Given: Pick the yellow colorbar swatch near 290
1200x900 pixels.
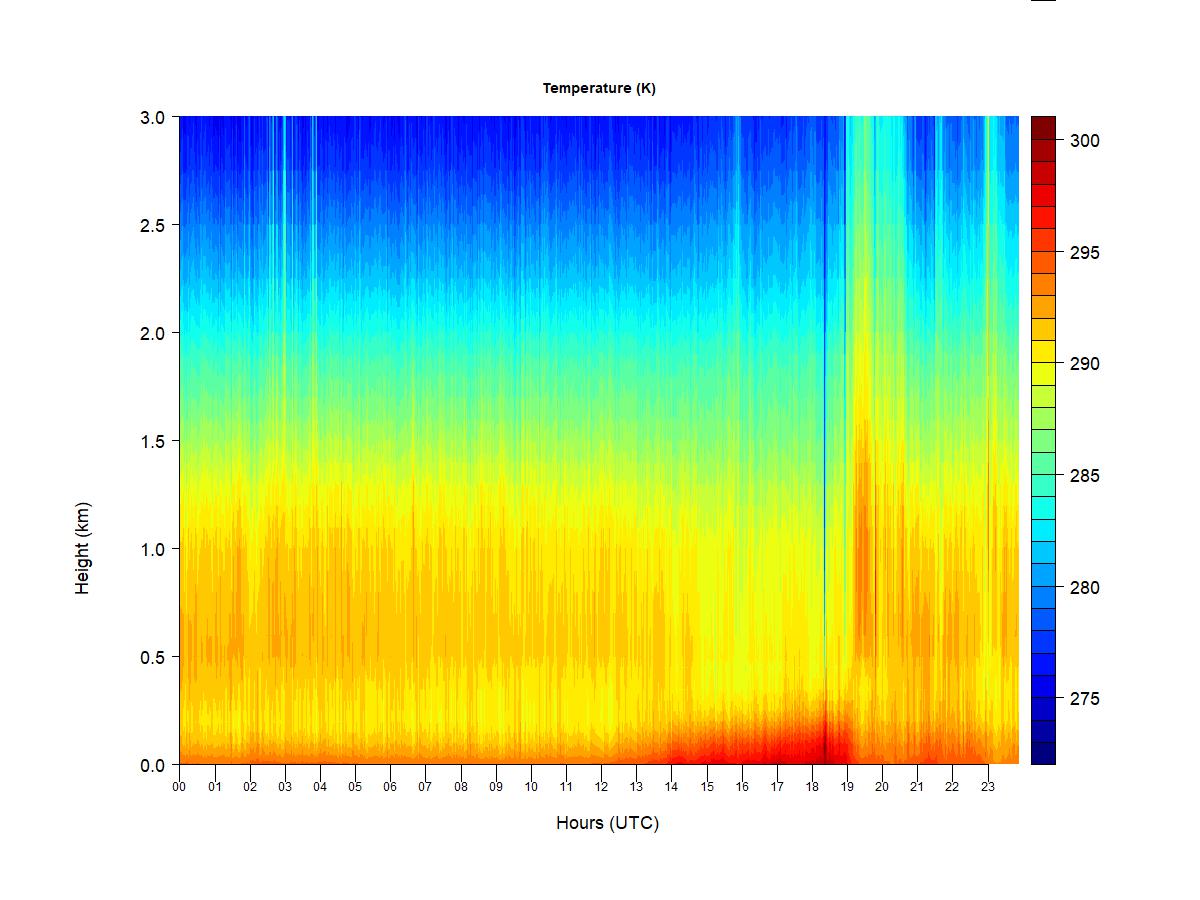Looking at the screenshot, I should [x=1043, y=374].
